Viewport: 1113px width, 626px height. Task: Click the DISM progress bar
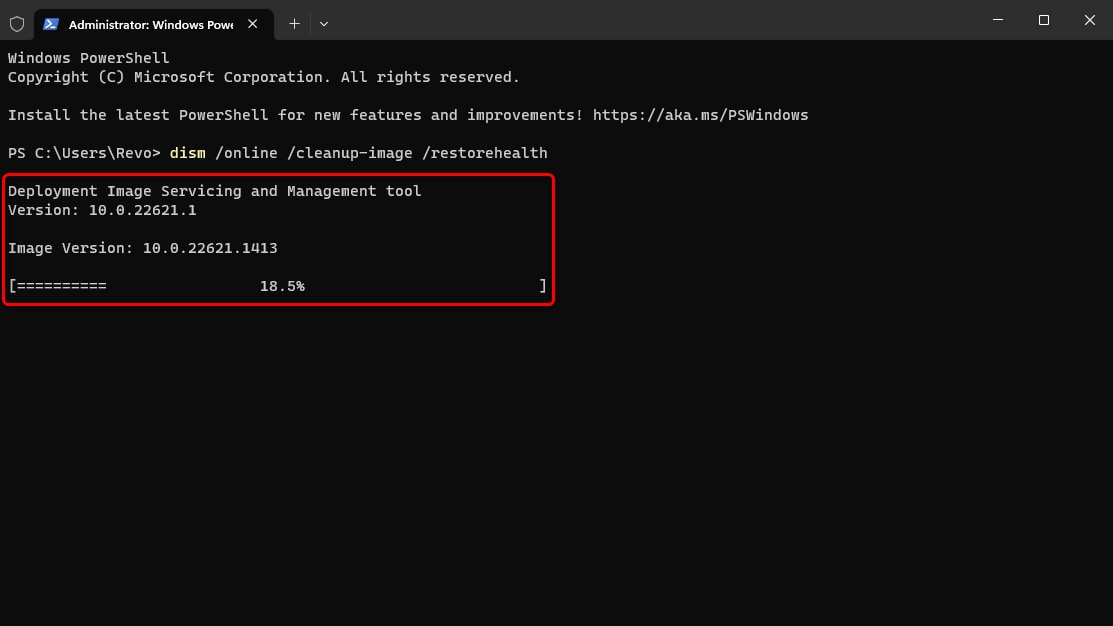pyautogui.click(x=60, y=286)
